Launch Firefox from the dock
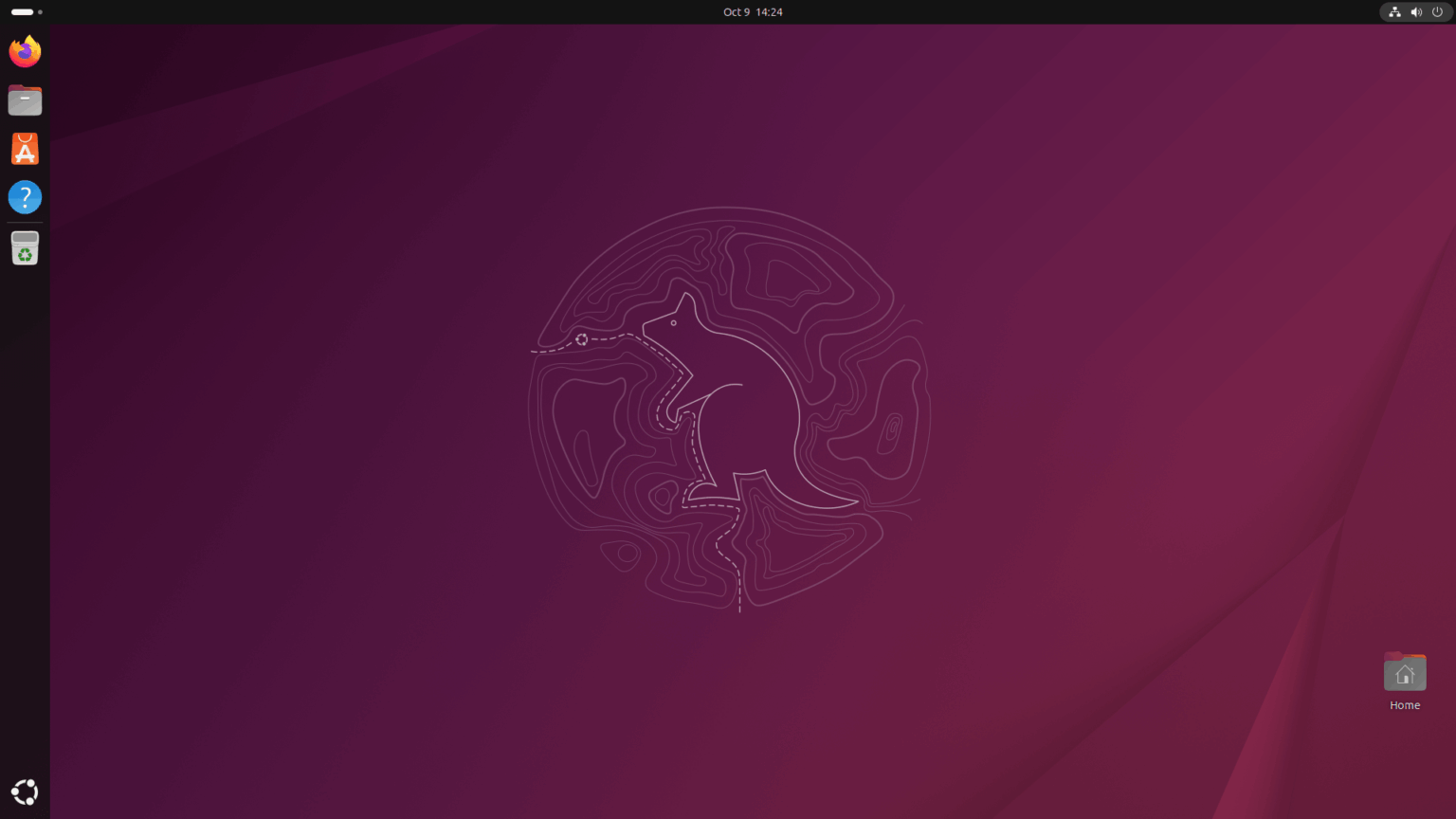1456x819 pixels. (x=25, y=51)
